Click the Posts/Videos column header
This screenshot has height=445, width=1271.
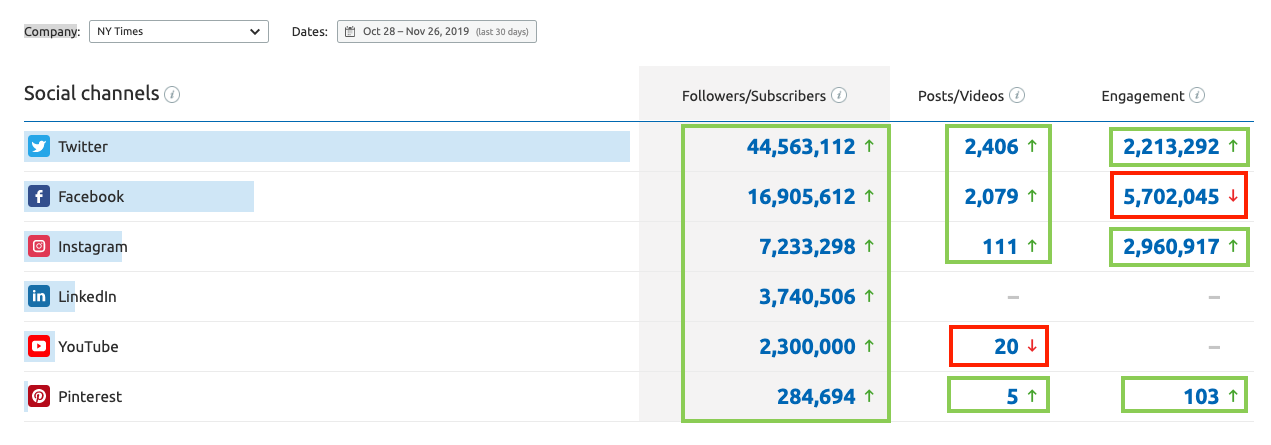961,96
